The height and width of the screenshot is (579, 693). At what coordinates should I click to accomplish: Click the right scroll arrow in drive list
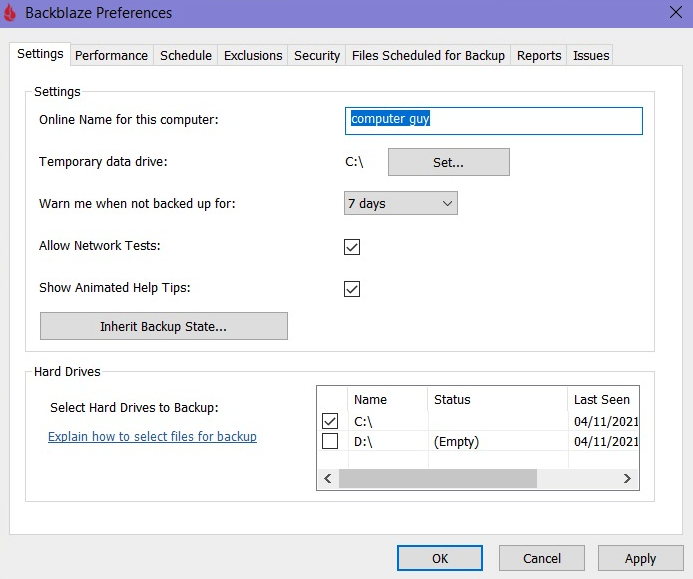(627, 479)
